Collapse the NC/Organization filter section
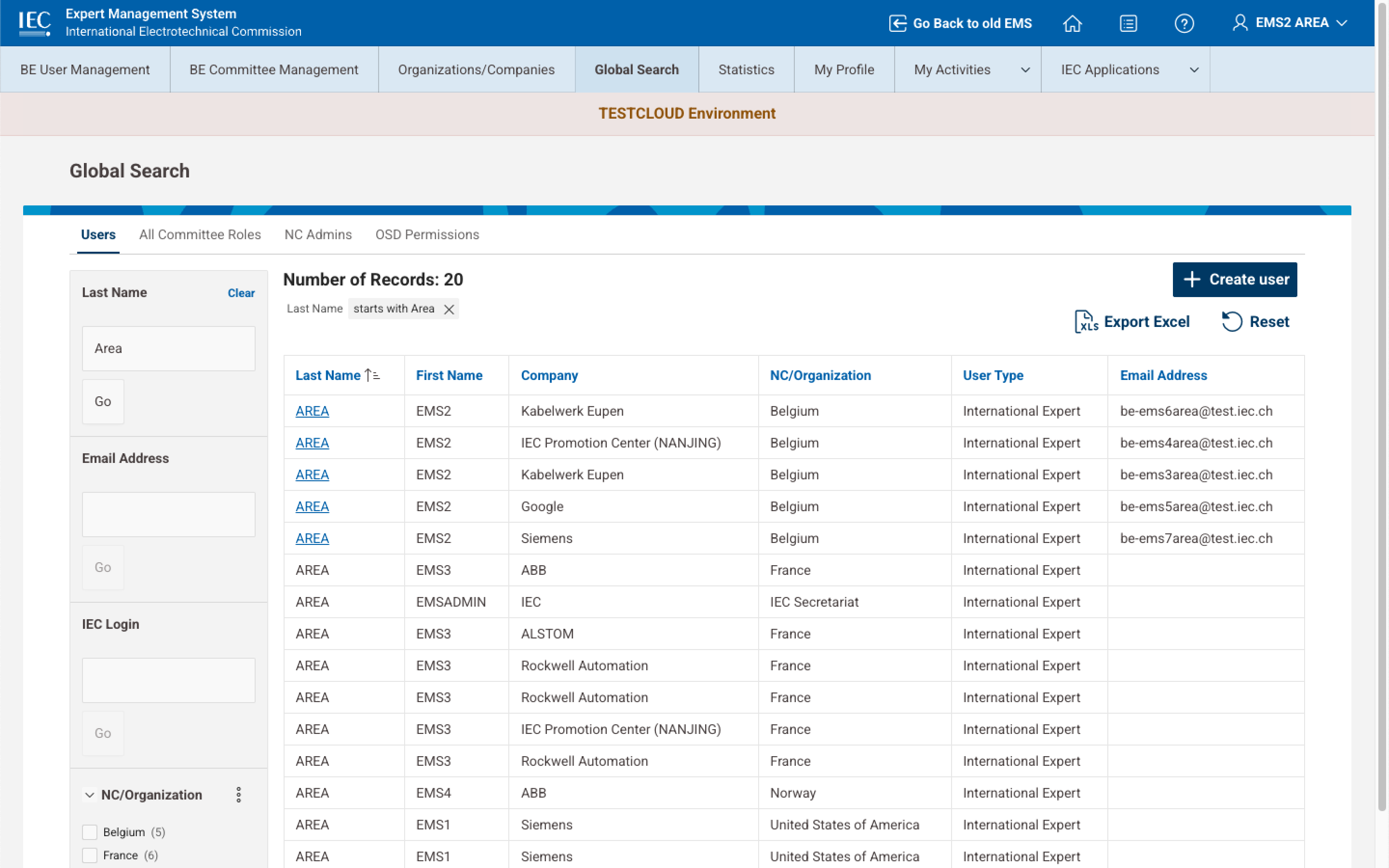This screenshot has height=868, width=1389. pos(89,795)
